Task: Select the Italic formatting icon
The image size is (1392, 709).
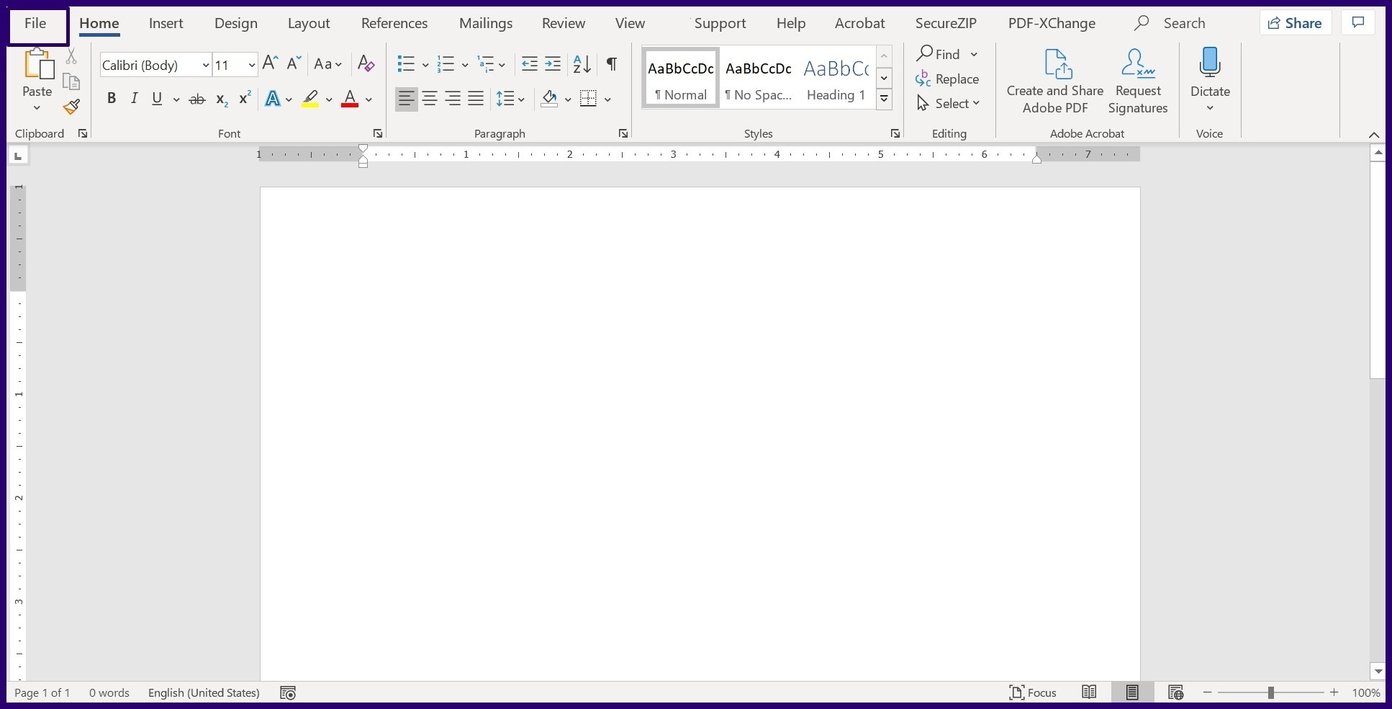Action: click(134, 98)
